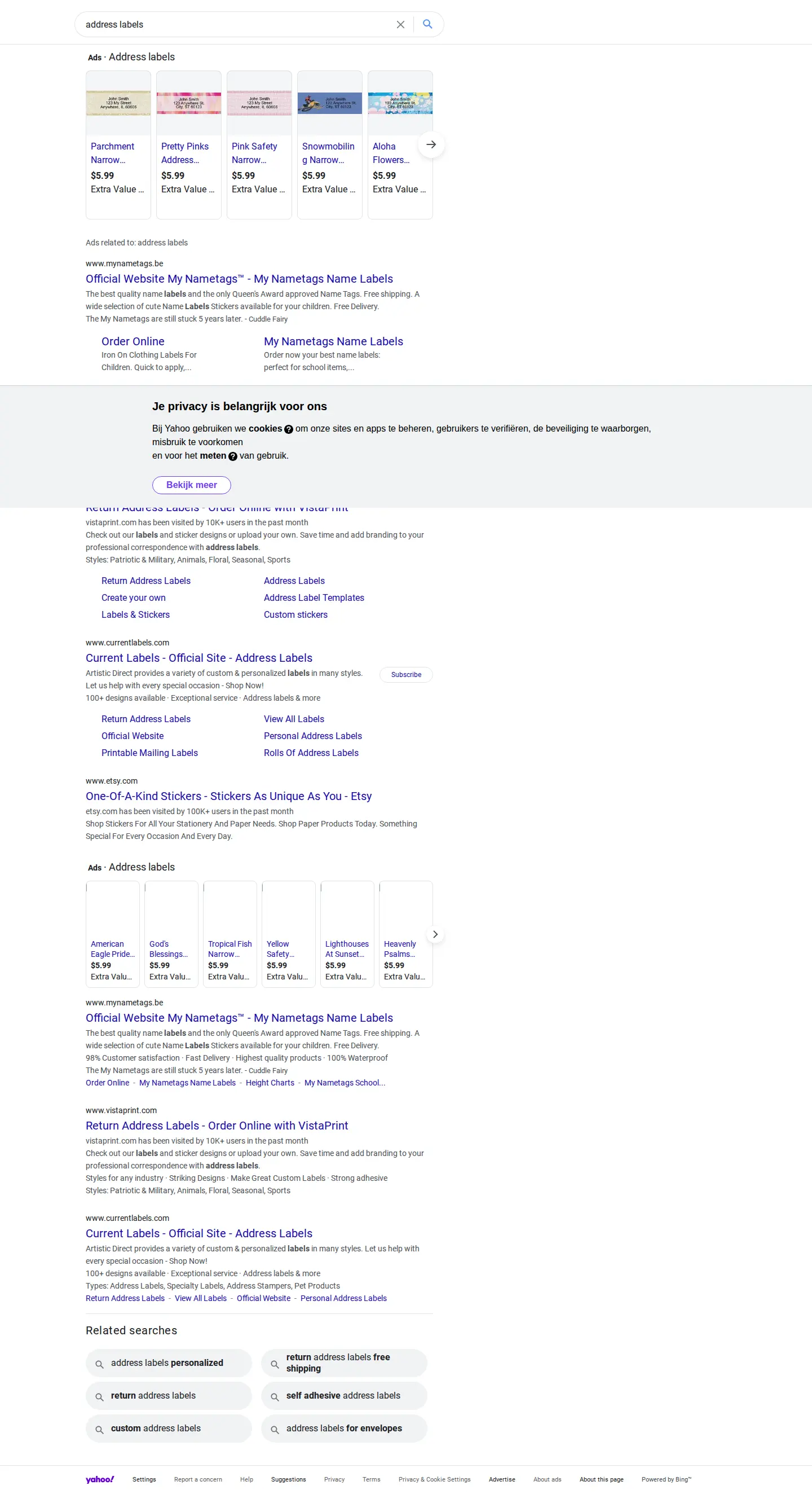
Task: Open the Aloha Flowers product
Action: click(400, 144)
